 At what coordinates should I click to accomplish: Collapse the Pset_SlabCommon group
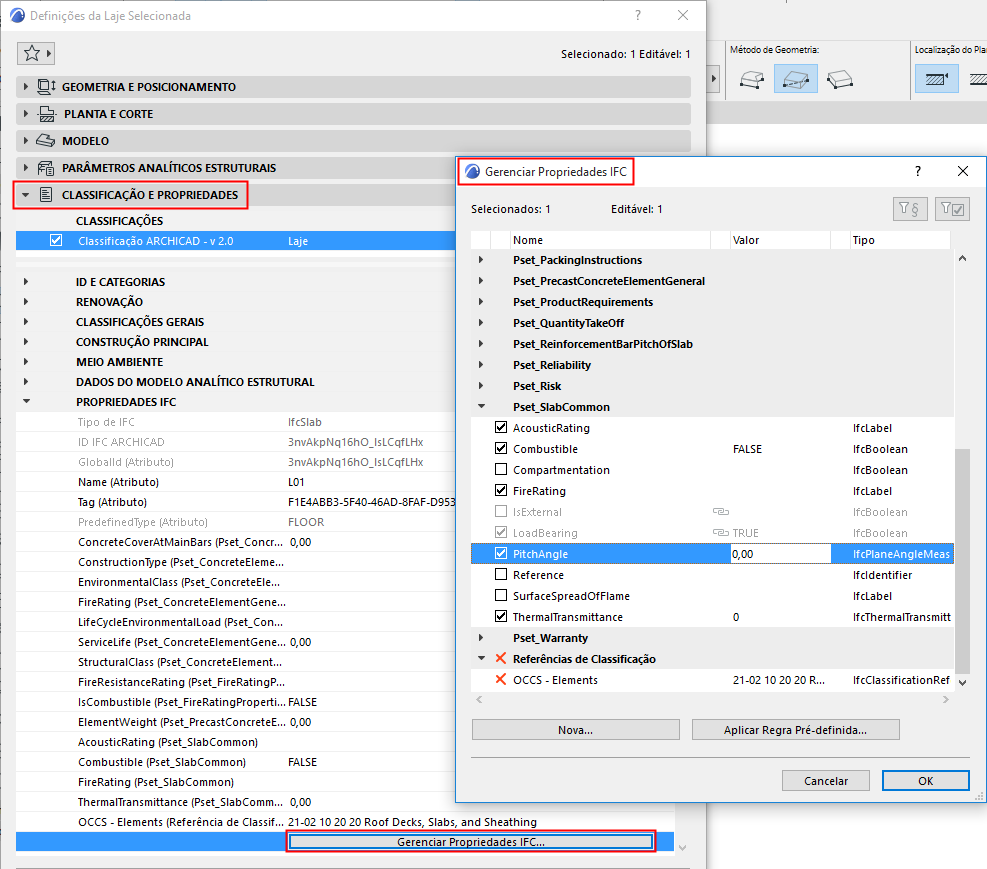(481, 406)
